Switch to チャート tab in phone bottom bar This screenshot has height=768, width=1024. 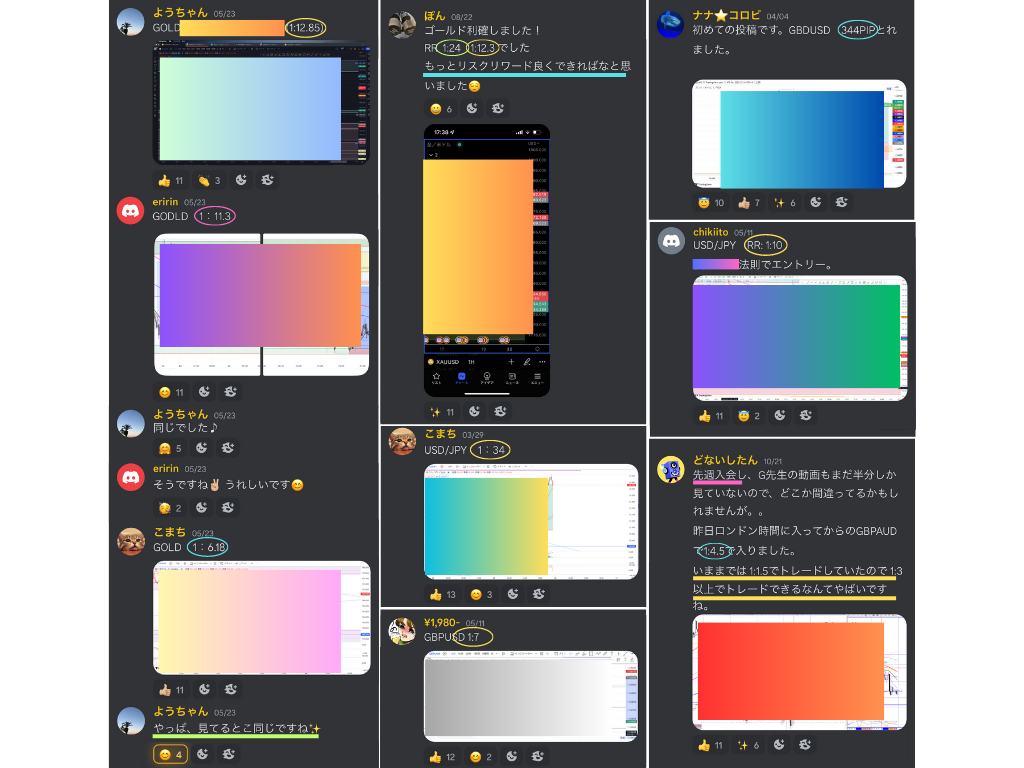pyautogui.click(x=461, y=379)
